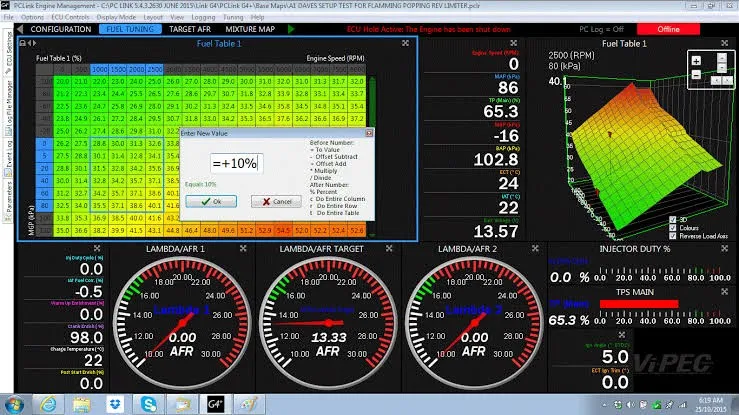Image resolution: width=739 pixels, height=415 pixels.
Task: Open the Windows Start menu
Action: click(14, 405)
